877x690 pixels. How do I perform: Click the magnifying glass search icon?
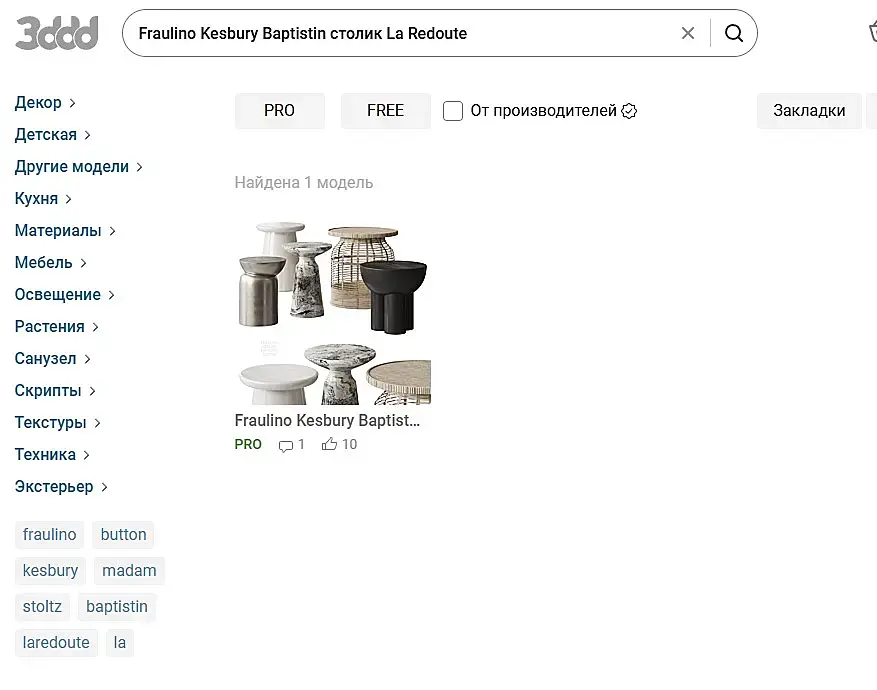734,33
